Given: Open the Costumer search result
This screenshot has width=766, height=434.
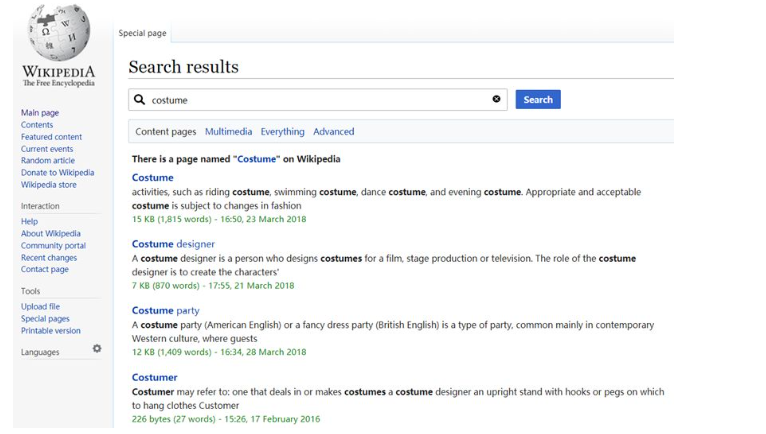Looking at the screenshot, I should point(154,377).
